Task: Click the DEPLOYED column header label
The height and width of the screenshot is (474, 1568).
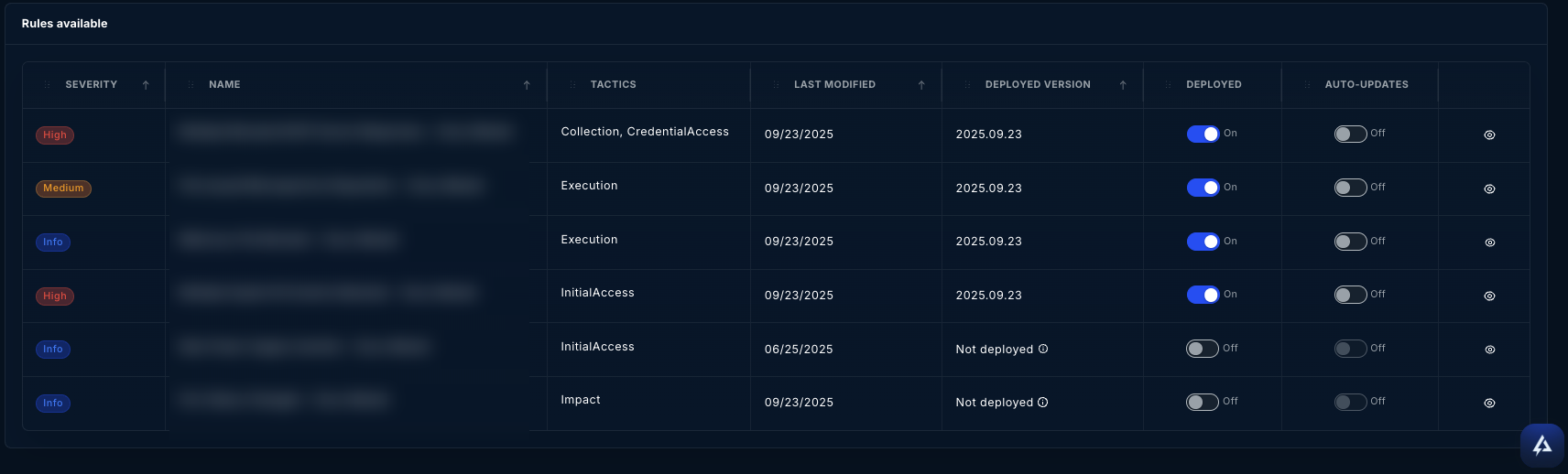Action: click(1214, 85)
